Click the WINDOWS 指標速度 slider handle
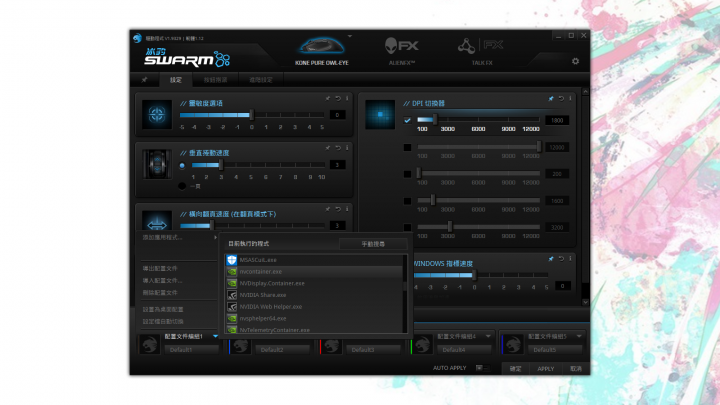720x405 pixels. point(474,275)
